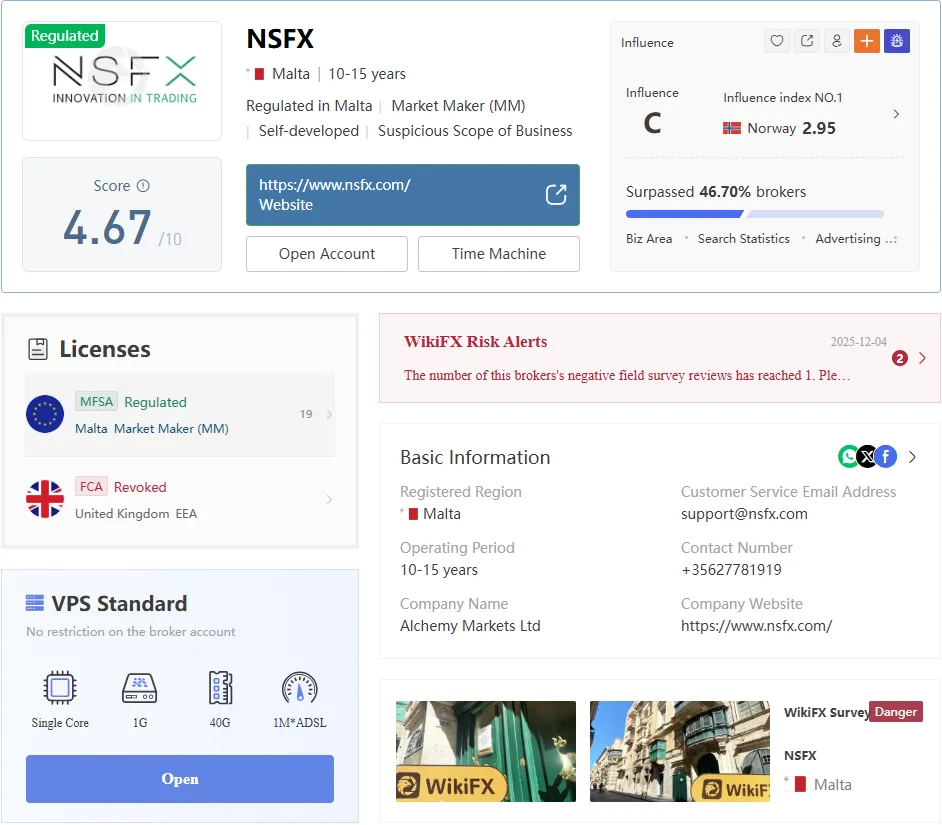
Task: Expand the MFSA Regulated license chevron
Action: coord(329,414)
